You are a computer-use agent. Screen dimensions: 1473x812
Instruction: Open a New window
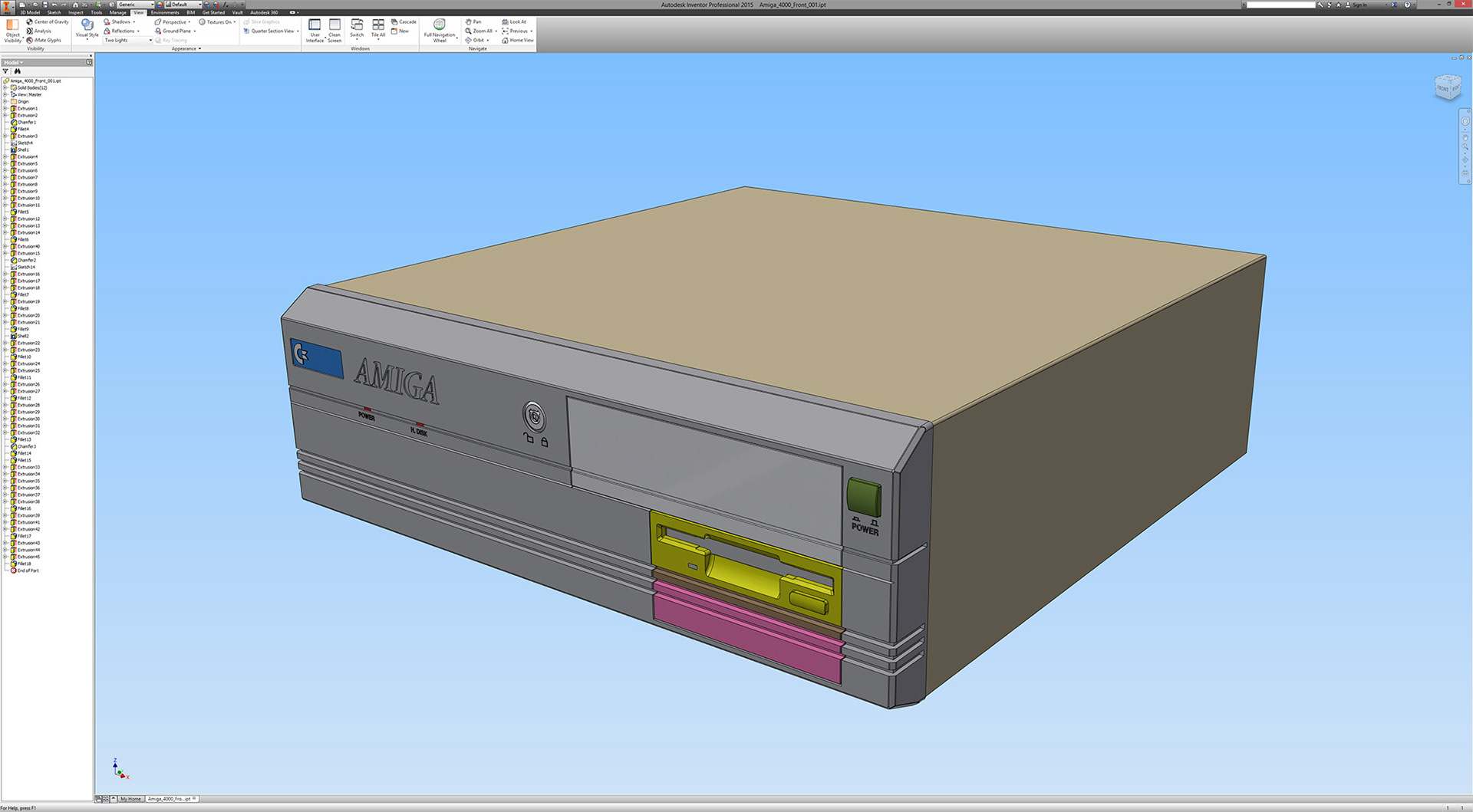(x=400, y=31)
